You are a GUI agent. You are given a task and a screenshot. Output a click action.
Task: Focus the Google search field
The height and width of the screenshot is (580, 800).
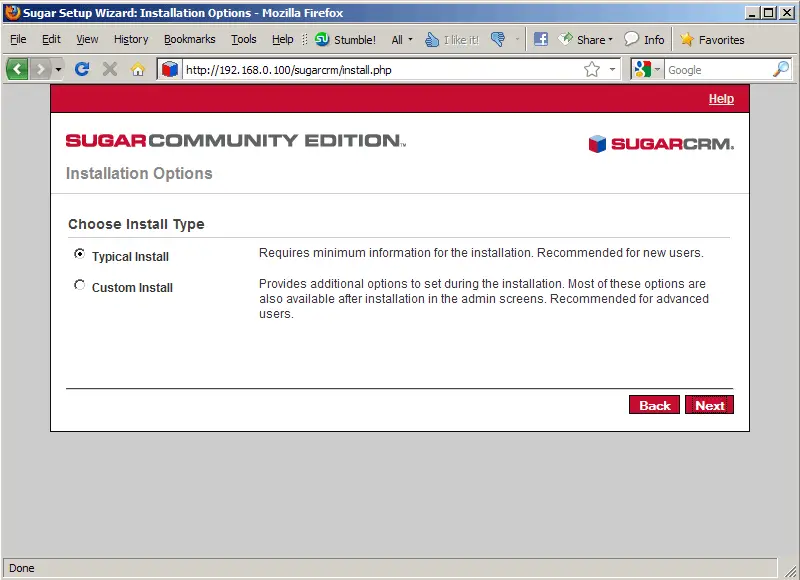click(x=718, y=70)
